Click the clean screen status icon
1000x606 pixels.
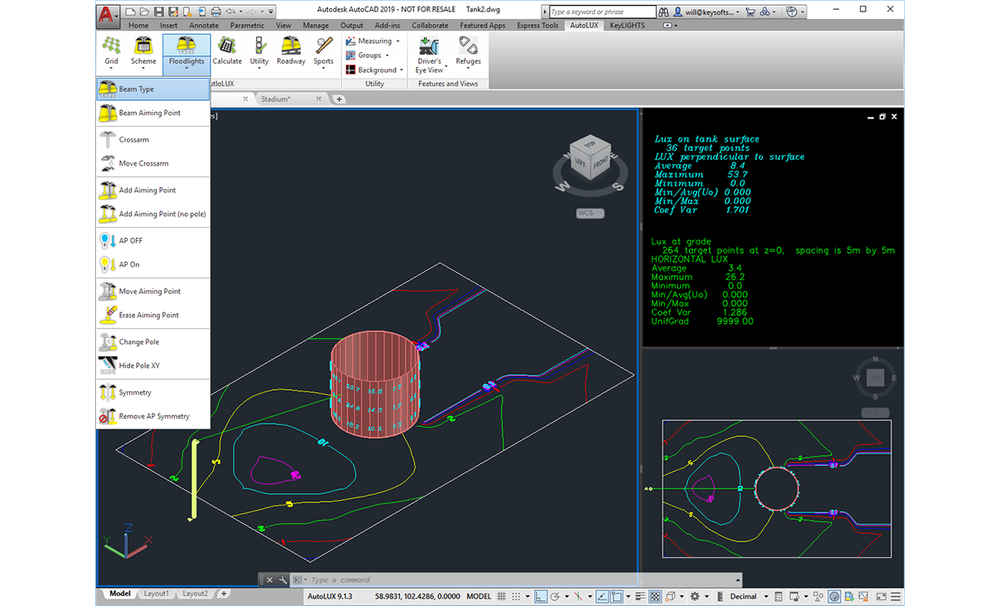coord(881,597)
